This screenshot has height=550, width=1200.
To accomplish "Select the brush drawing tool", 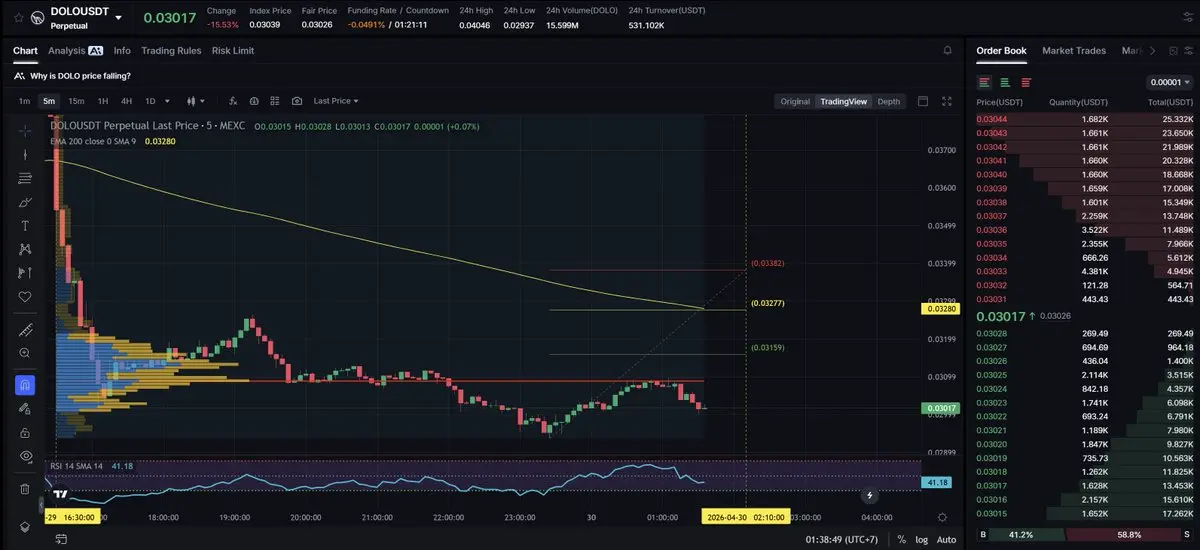I will click(25, 202).
